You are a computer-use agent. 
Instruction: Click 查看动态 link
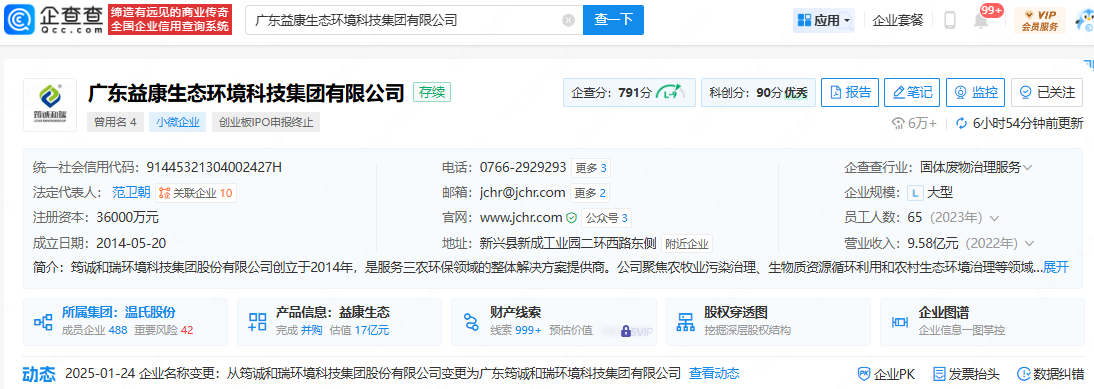coord(714,373)
